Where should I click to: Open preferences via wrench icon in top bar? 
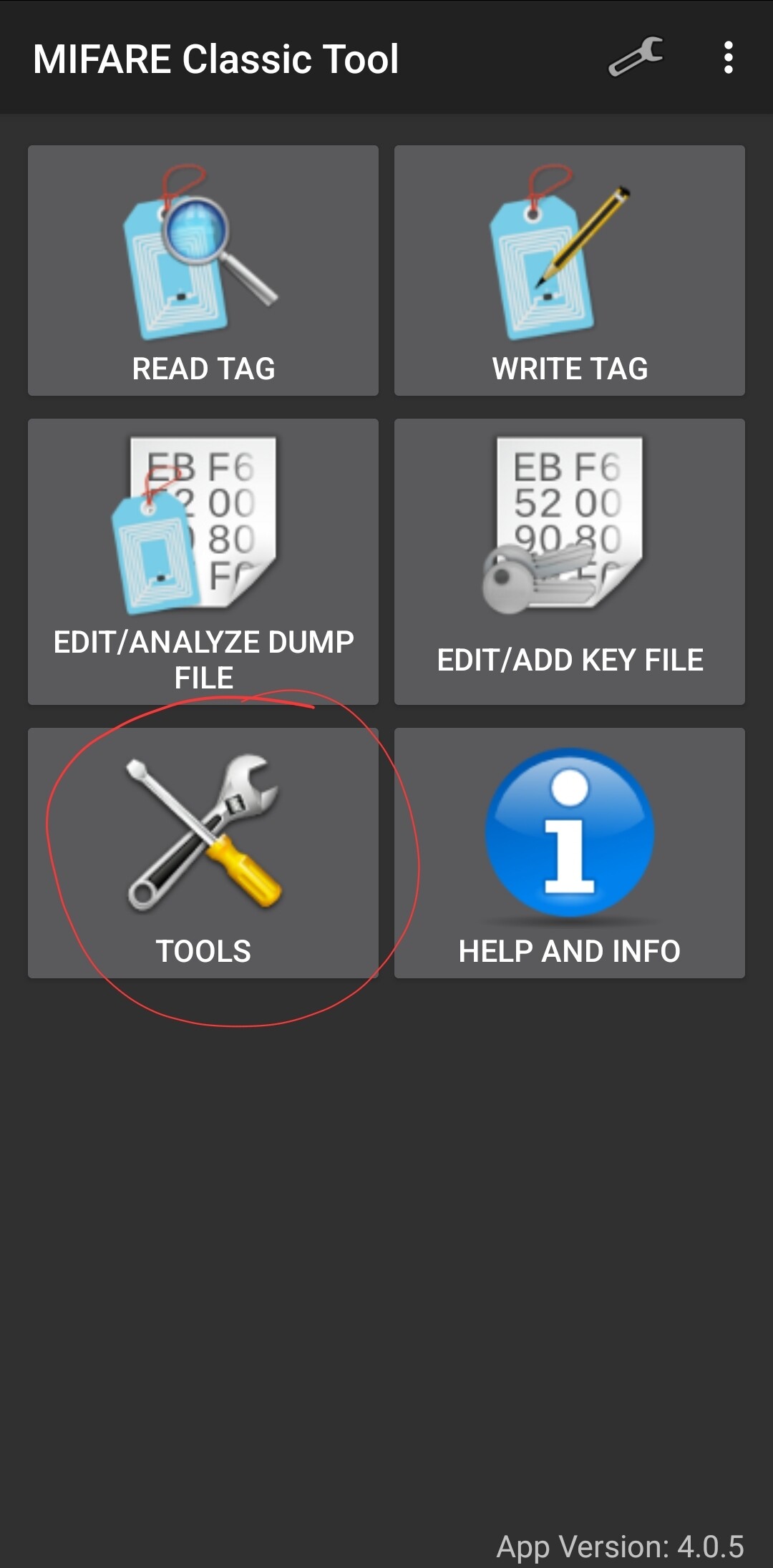tap(636, 57)
